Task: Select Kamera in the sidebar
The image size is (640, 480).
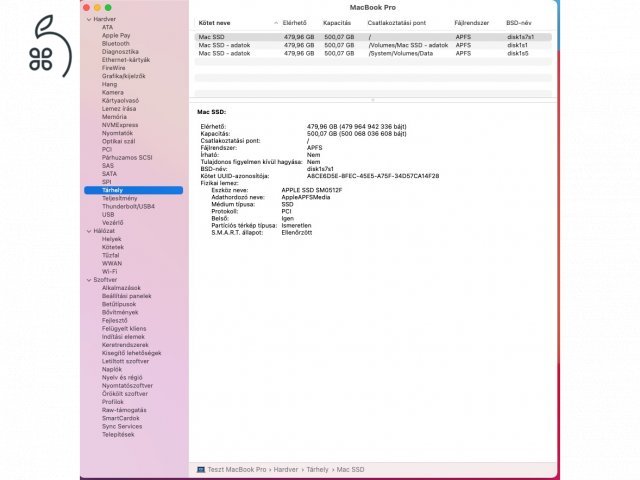Action: coord(113,93)
